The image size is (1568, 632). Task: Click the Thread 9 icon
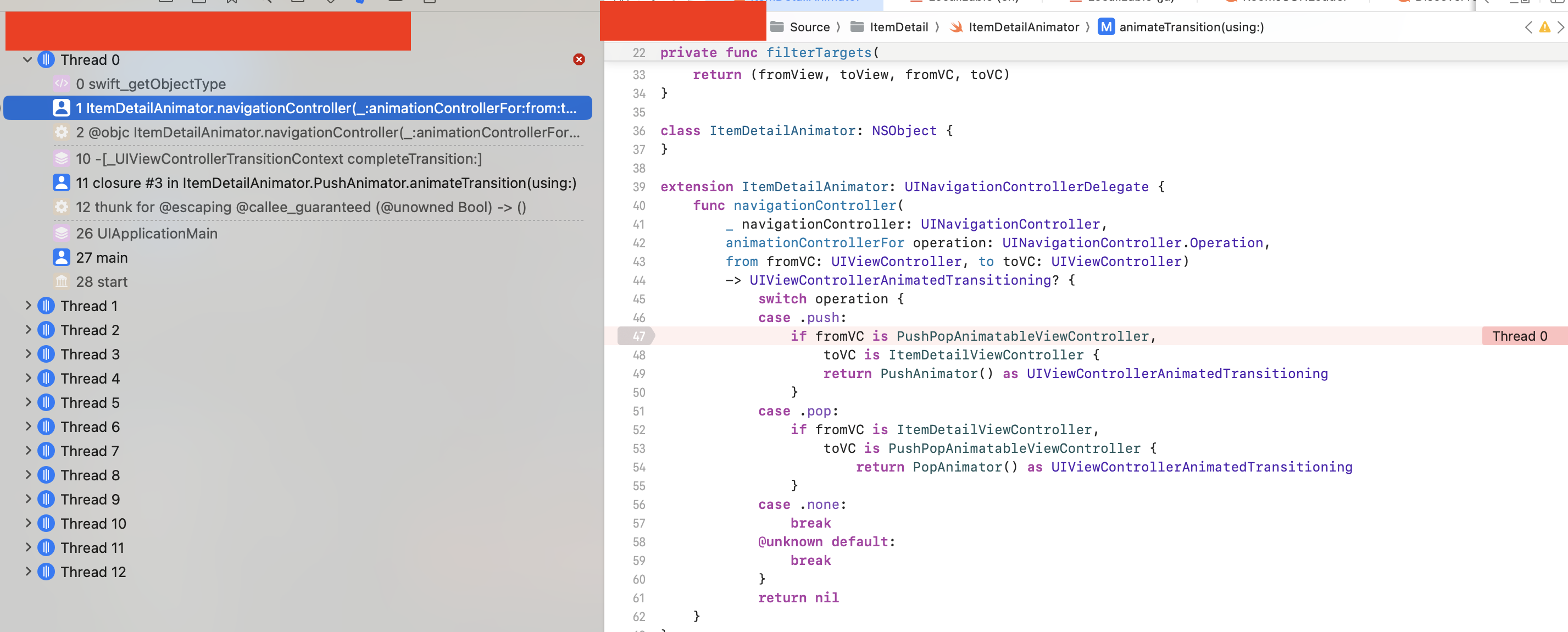(46, 499)
